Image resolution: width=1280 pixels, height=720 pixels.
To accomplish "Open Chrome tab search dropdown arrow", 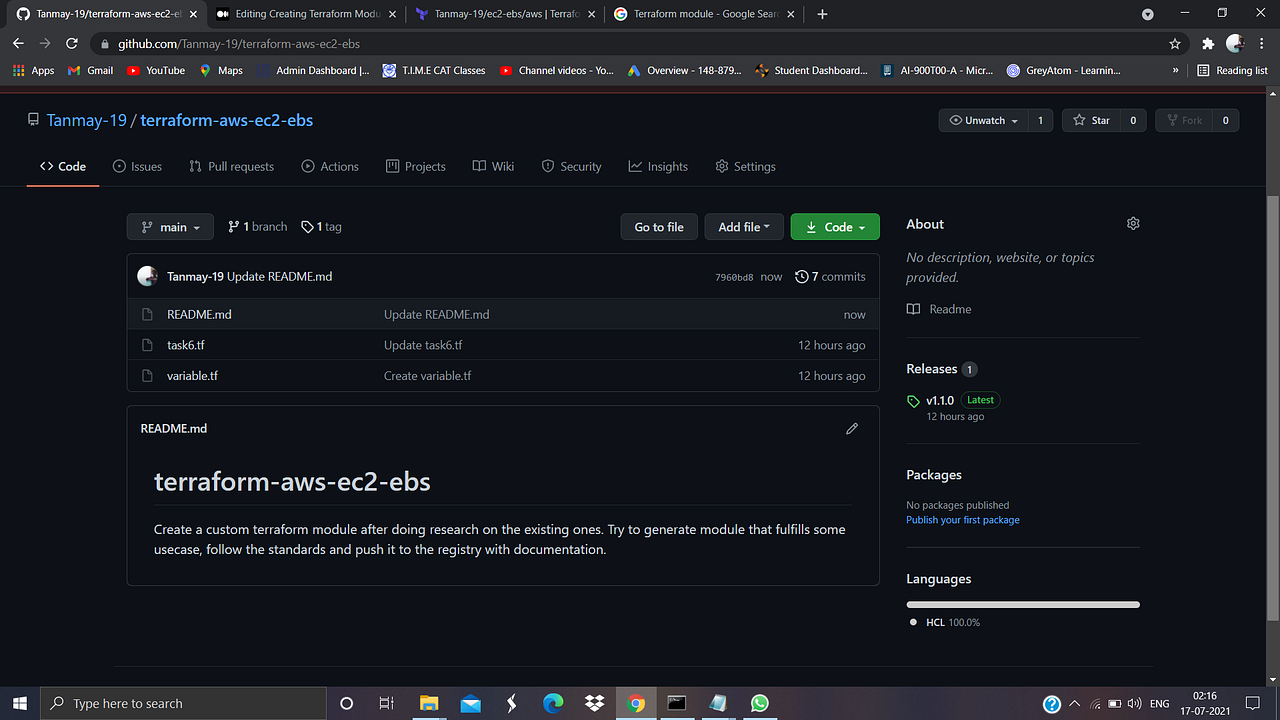I will click(1148, 14).
